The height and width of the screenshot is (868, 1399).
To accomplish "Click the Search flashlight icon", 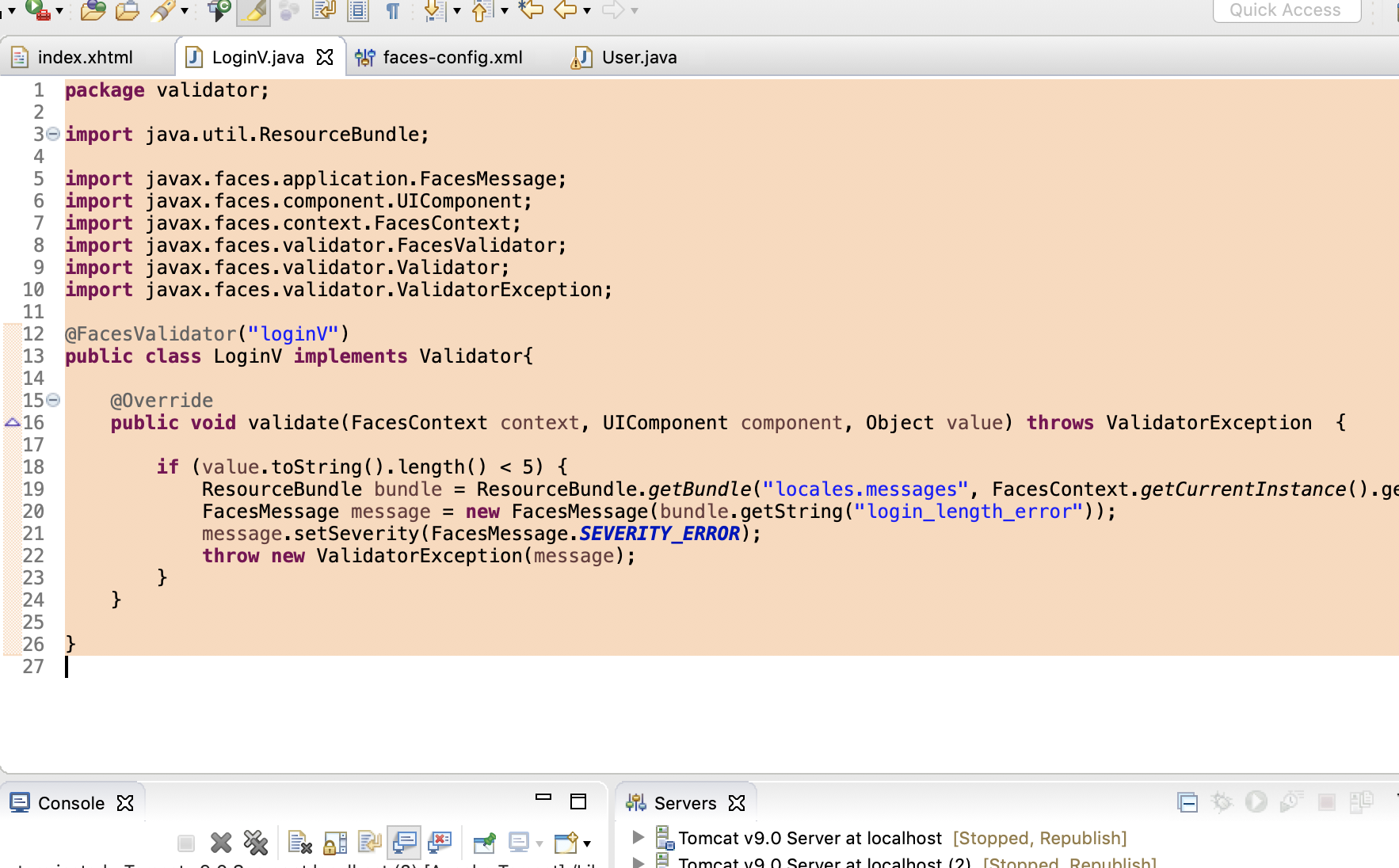I will pyautogui.click(x=162, y=10).
